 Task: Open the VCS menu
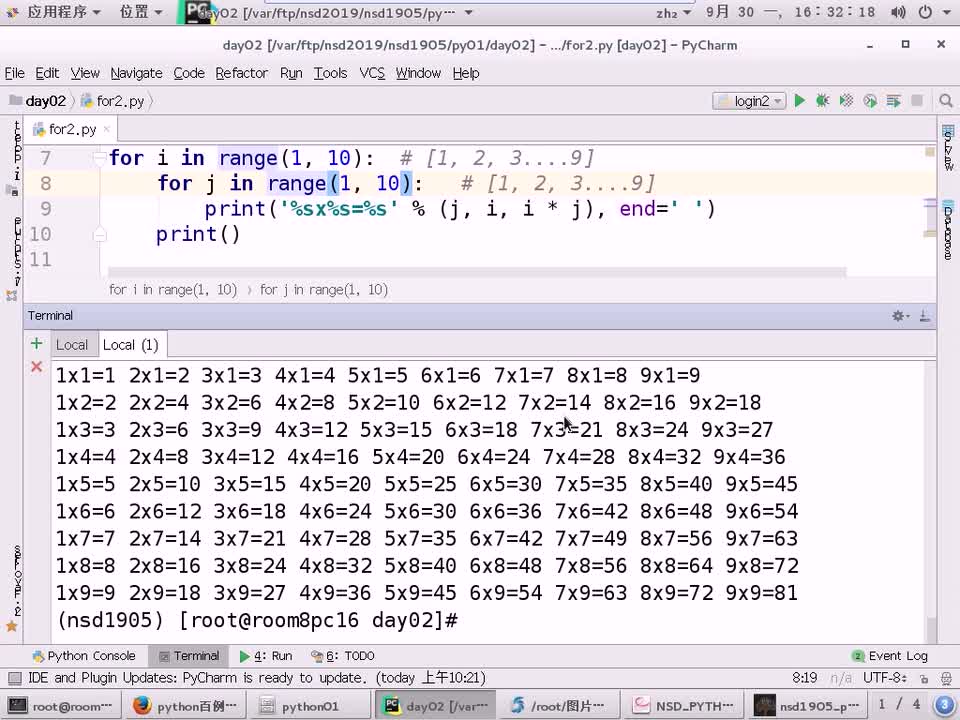[x=372, y=73]
